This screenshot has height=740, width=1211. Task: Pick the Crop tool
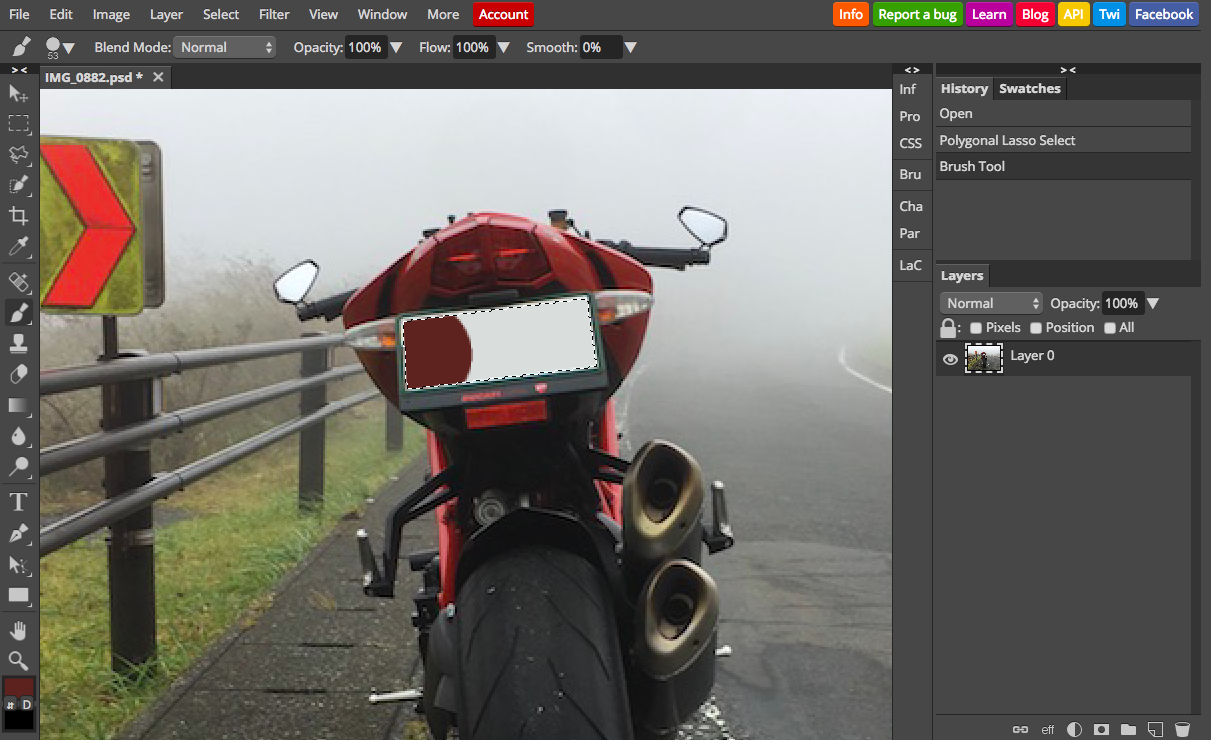click(18, 215)
